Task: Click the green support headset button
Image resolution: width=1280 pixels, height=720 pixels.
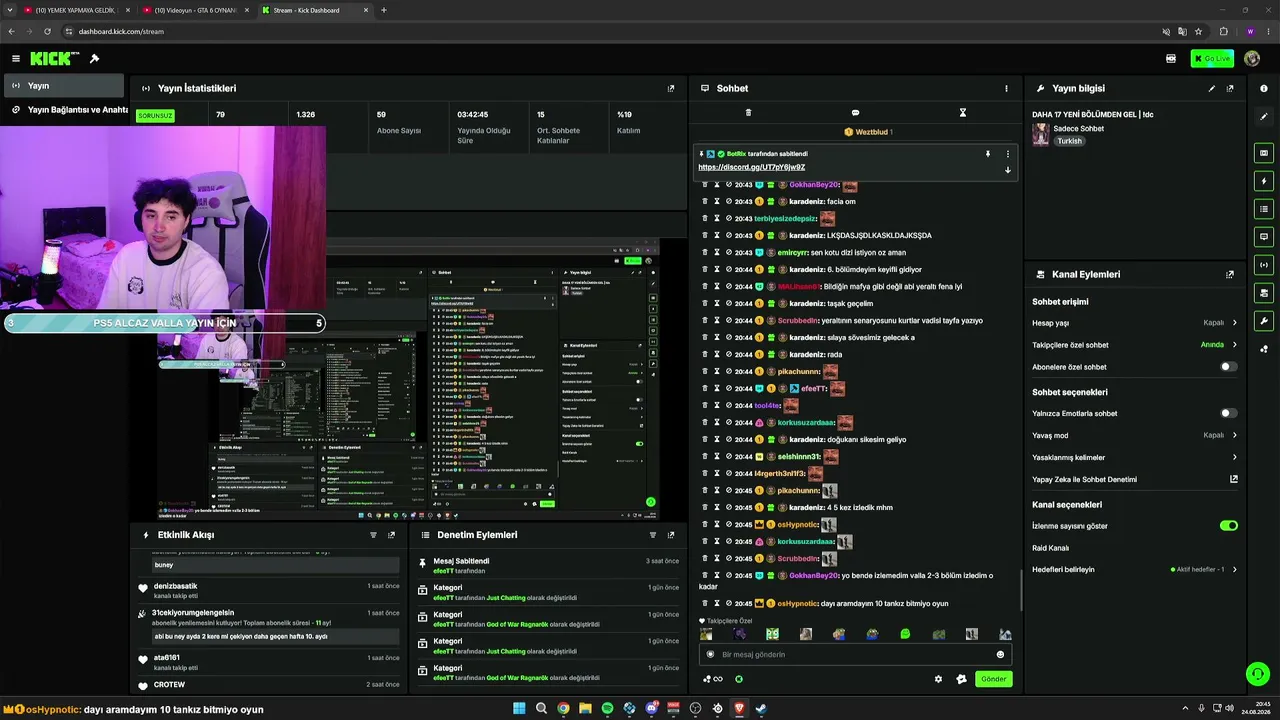Action: pos(1257,673)
